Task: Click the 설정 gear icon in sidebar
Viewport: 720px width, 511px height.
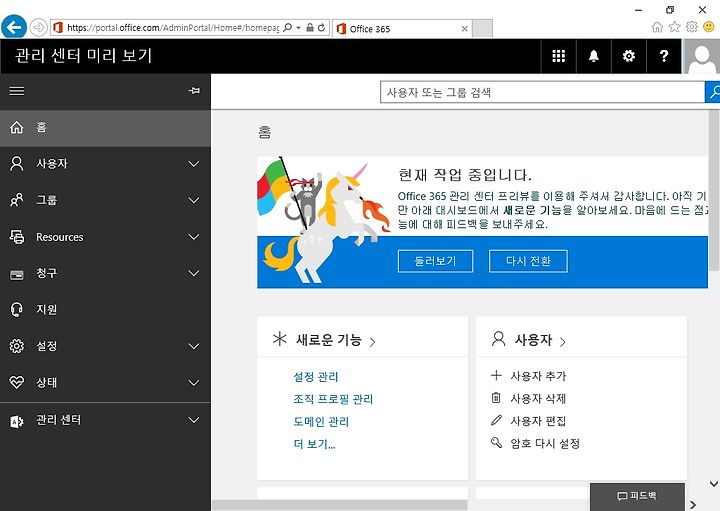Action: [17, 346]
